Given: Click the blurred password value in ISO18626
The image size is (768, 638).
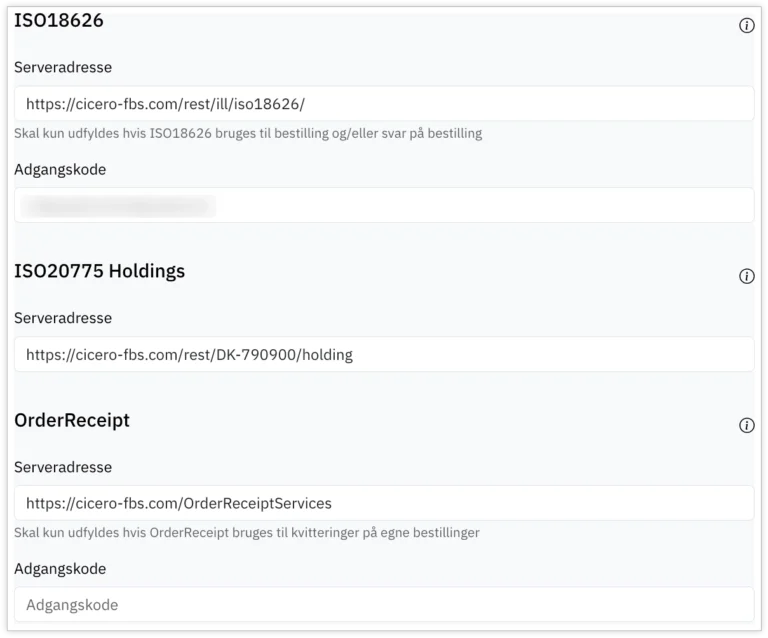Looking at the screenshot, I should [x=118, y=206].
